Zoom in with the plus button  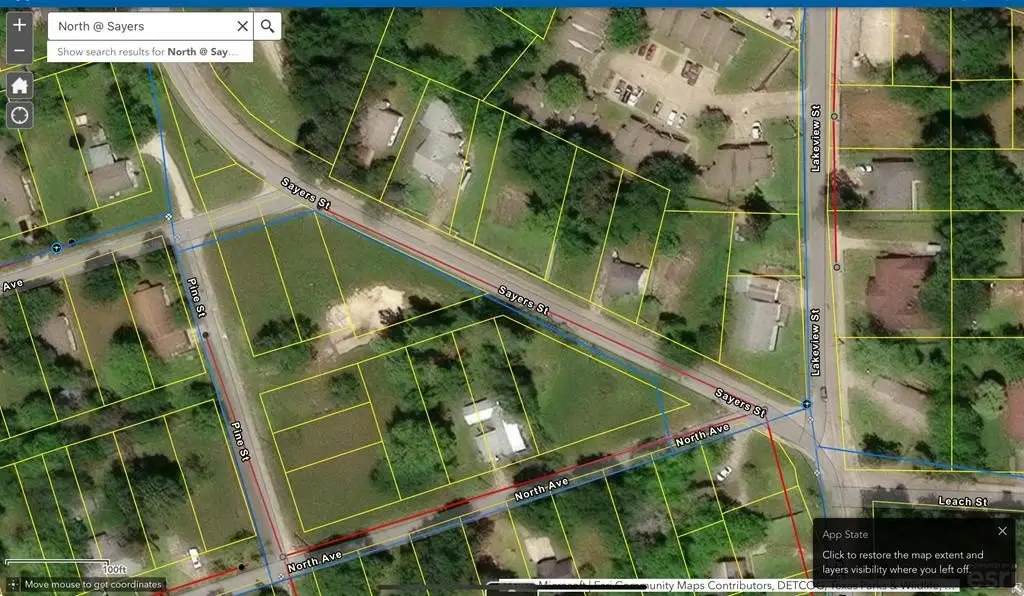[x=20, y=26]
